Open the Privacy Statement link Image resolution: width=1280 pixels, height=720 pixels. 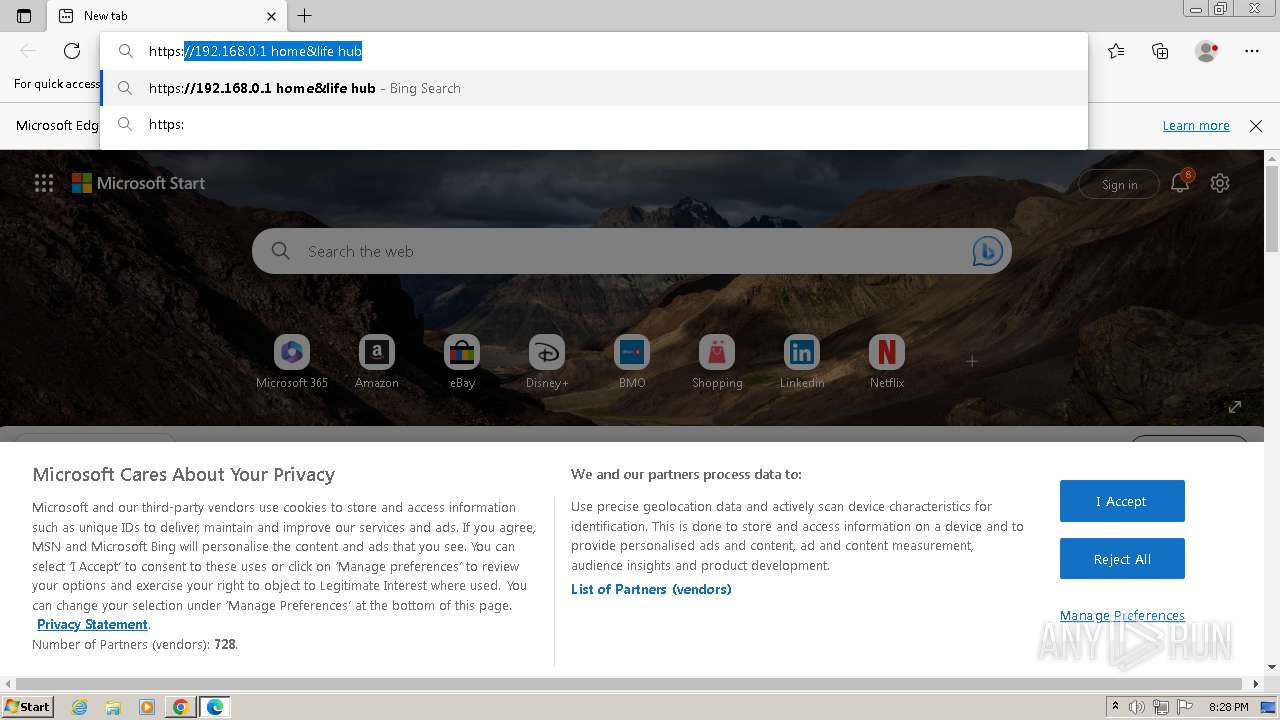[92, 624]
